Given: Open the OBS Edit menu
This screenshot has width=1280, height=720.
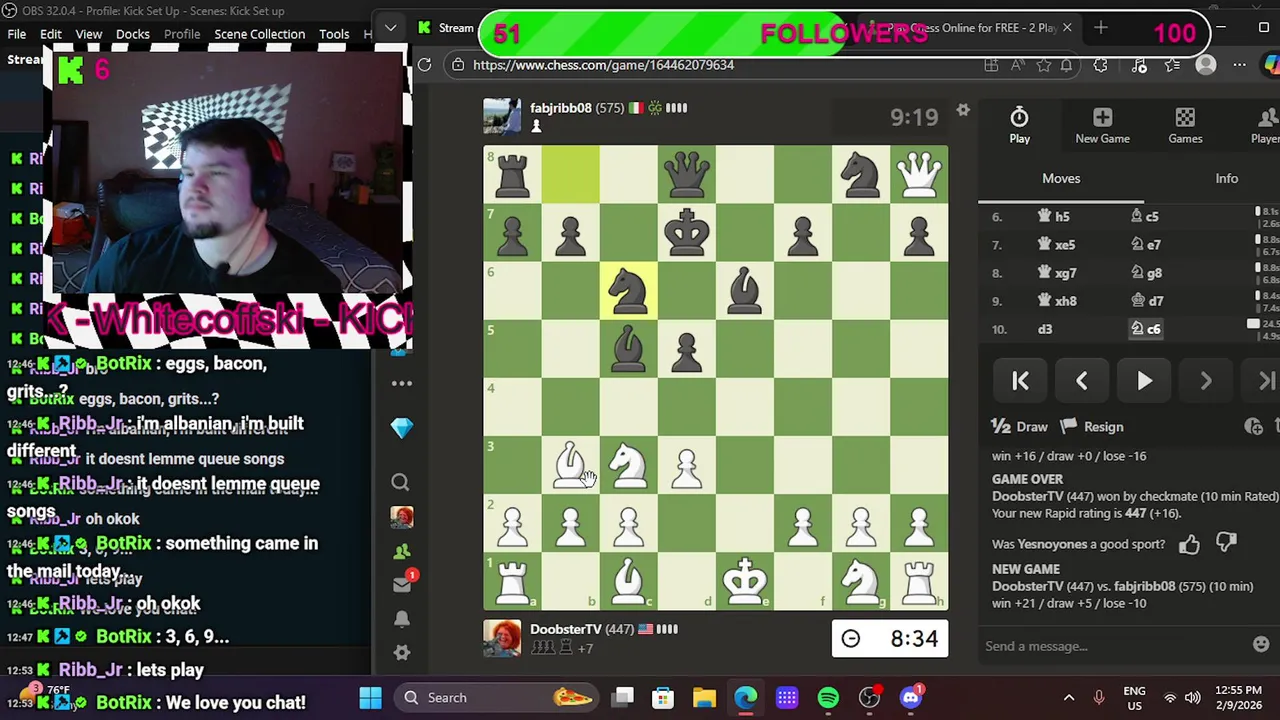Looking at the screenshot, I should [x=51, y=34].
